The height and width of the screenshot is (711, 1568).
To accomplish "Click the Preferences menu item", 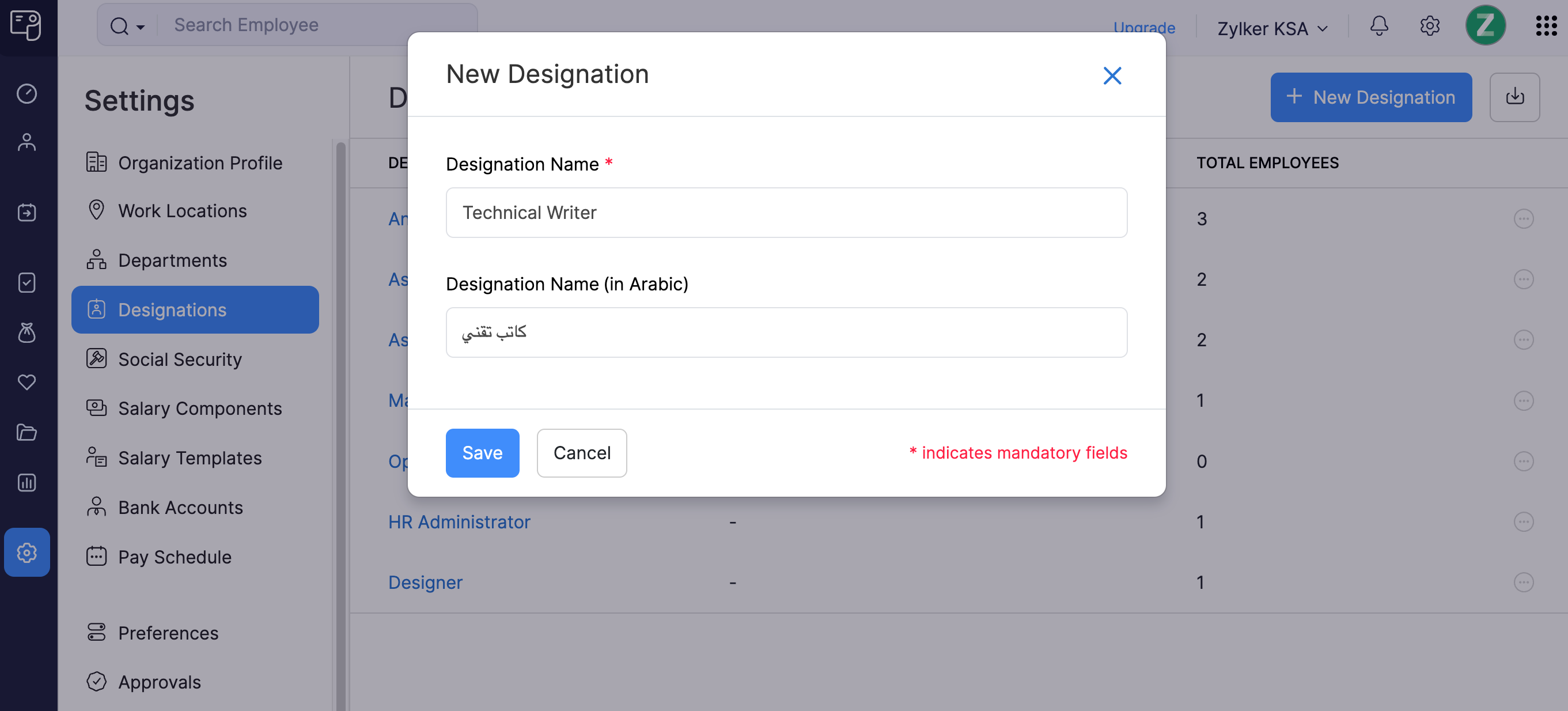I will point(168,632).
